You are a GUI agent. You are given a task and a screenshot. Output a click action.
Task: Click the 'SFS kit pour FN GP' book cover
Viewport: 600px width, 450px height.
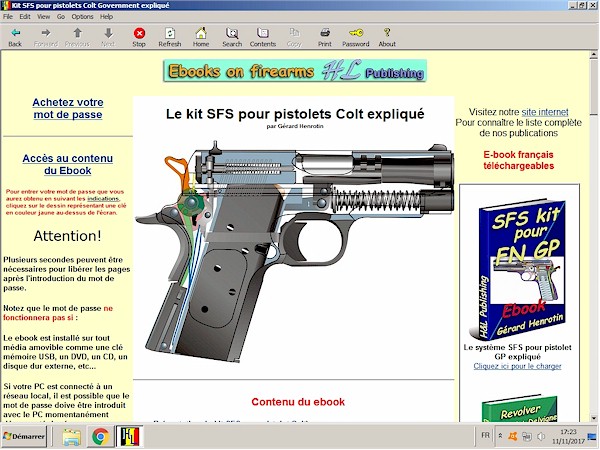[517, 269]
